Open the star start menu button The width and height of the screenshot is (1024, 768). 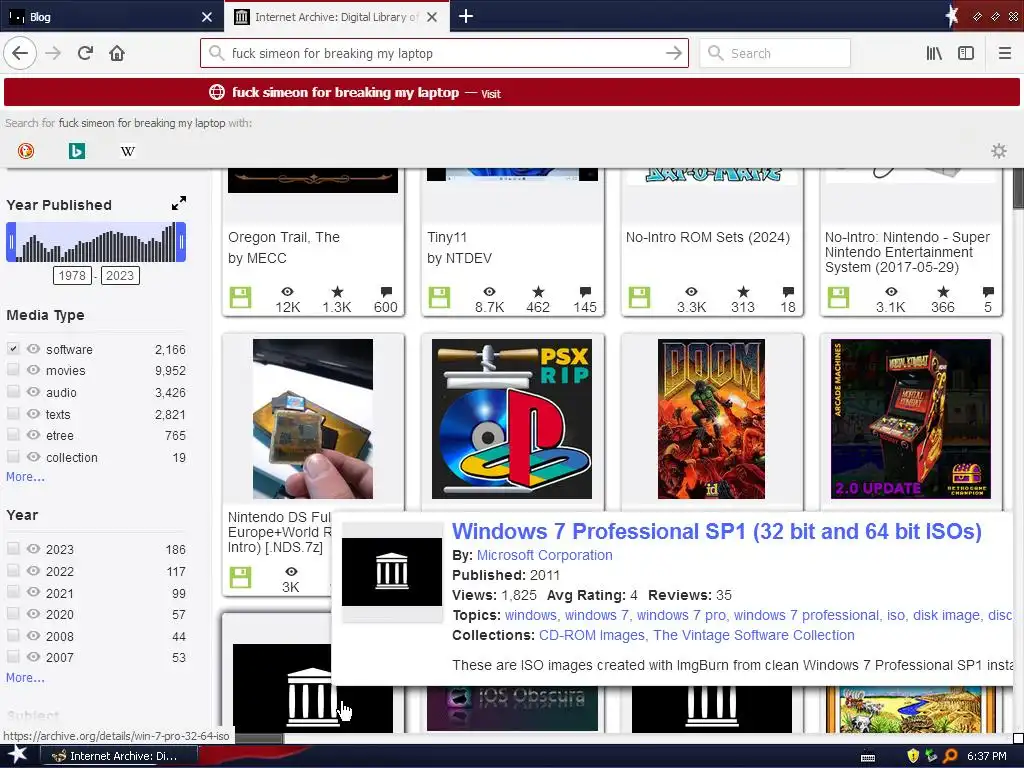pos(18,755)
